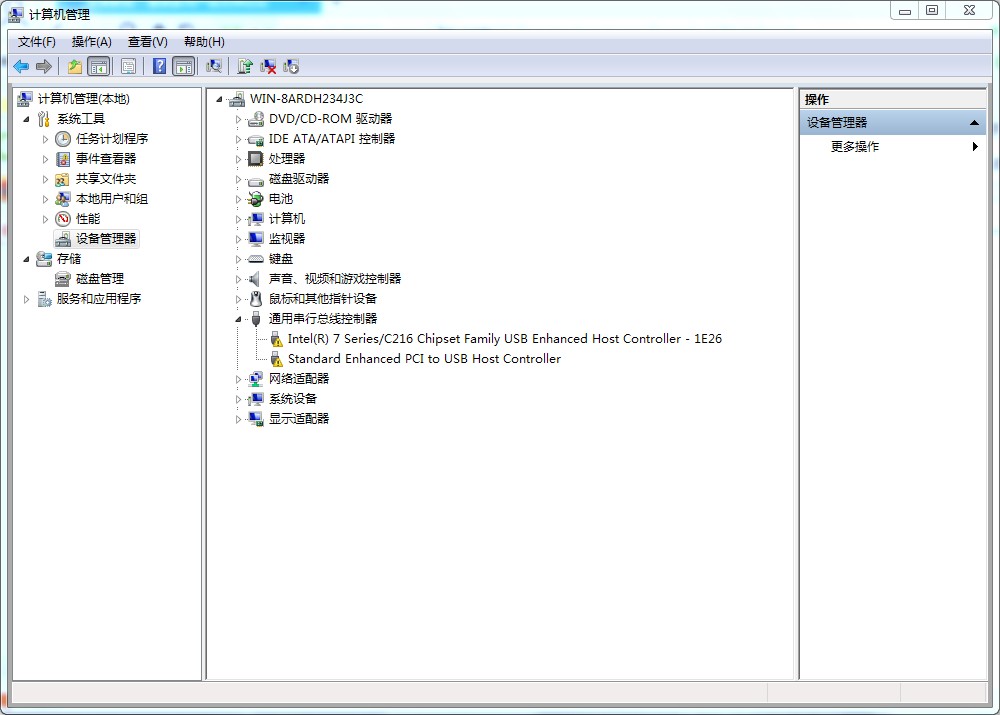1000x715 pixels.
Task: Expand the 网络适配器 device category
Action: tap(239, 379)
